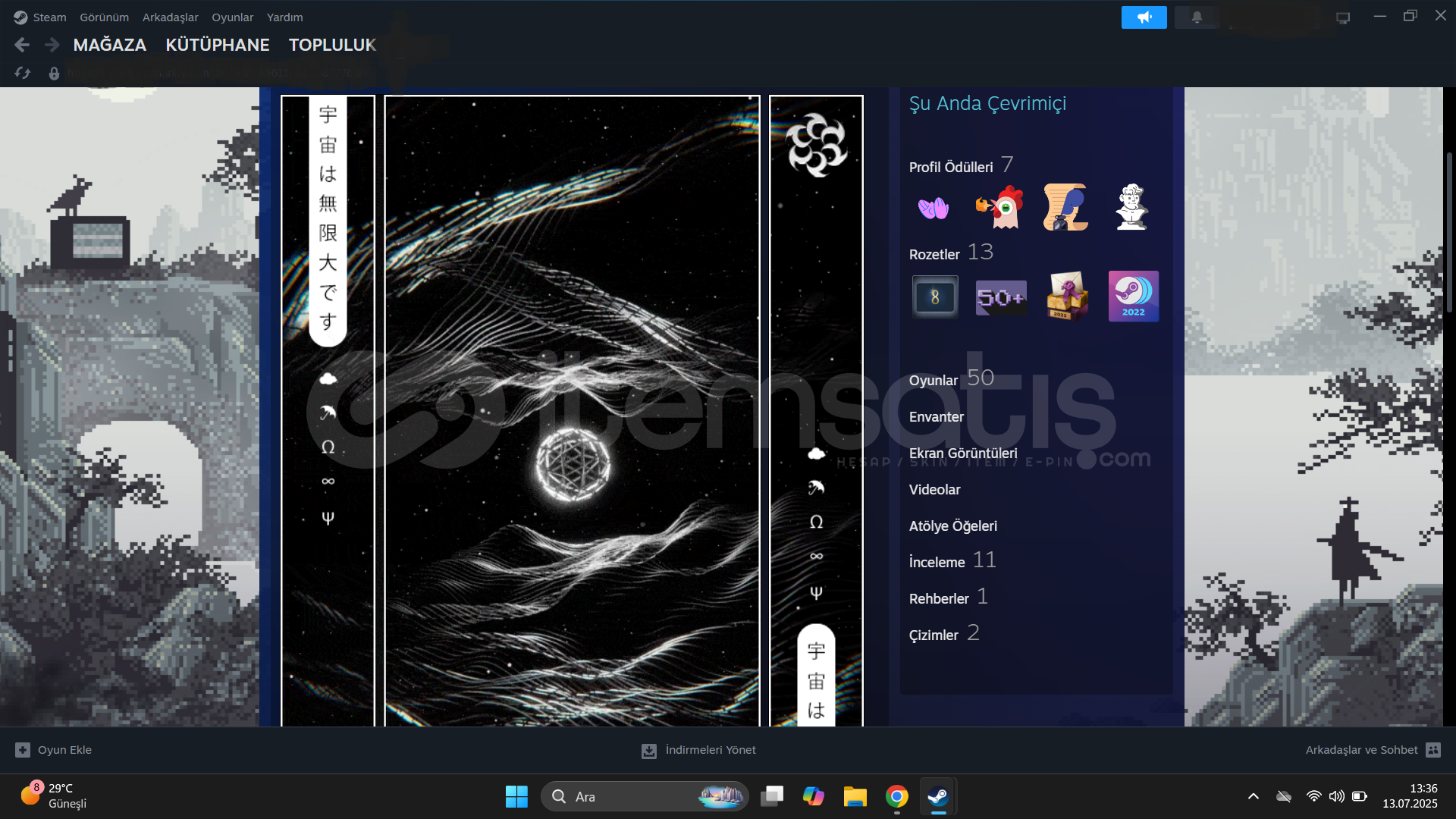Open Rehberler 1 link
The height and width of the screenshot is (819, 1456).
coord(948,597)
